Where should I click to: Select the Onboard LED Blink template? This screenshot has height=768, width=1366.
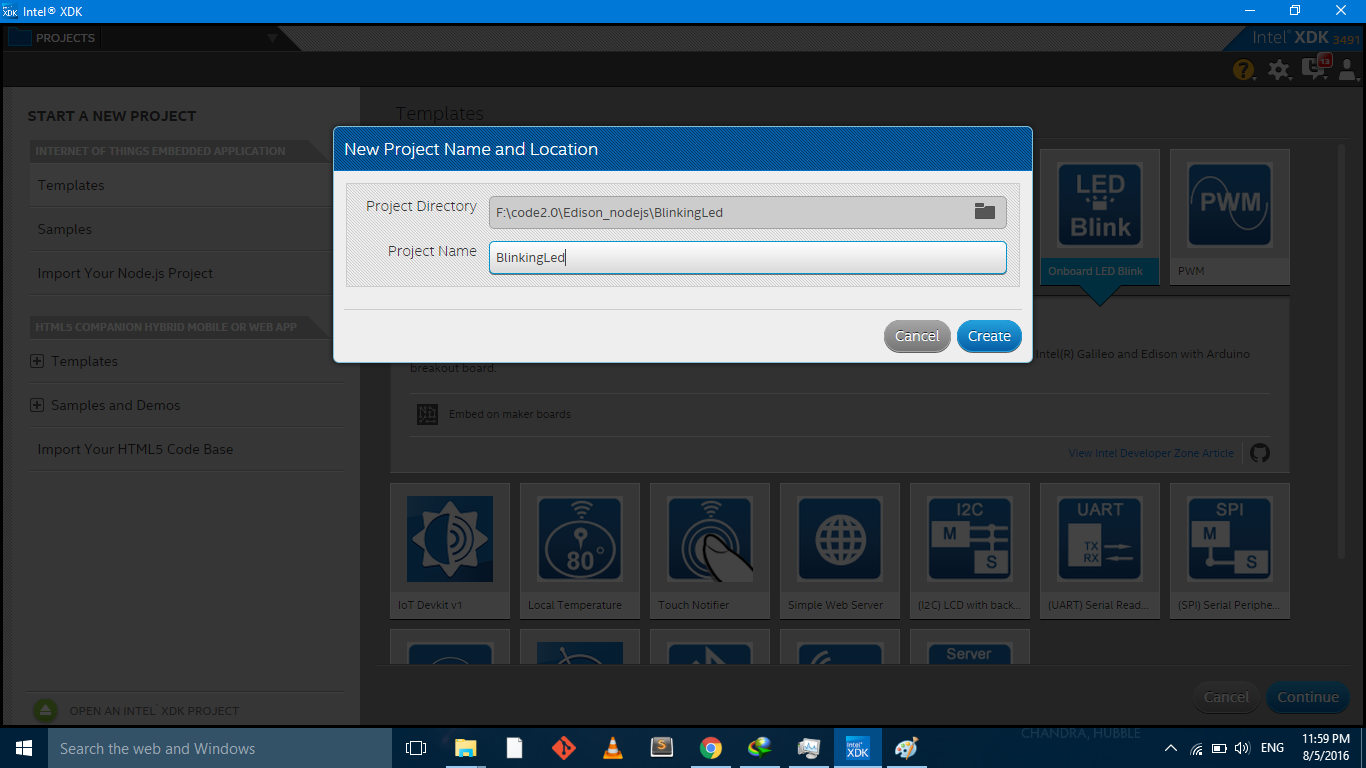(x=1099, y=217)
